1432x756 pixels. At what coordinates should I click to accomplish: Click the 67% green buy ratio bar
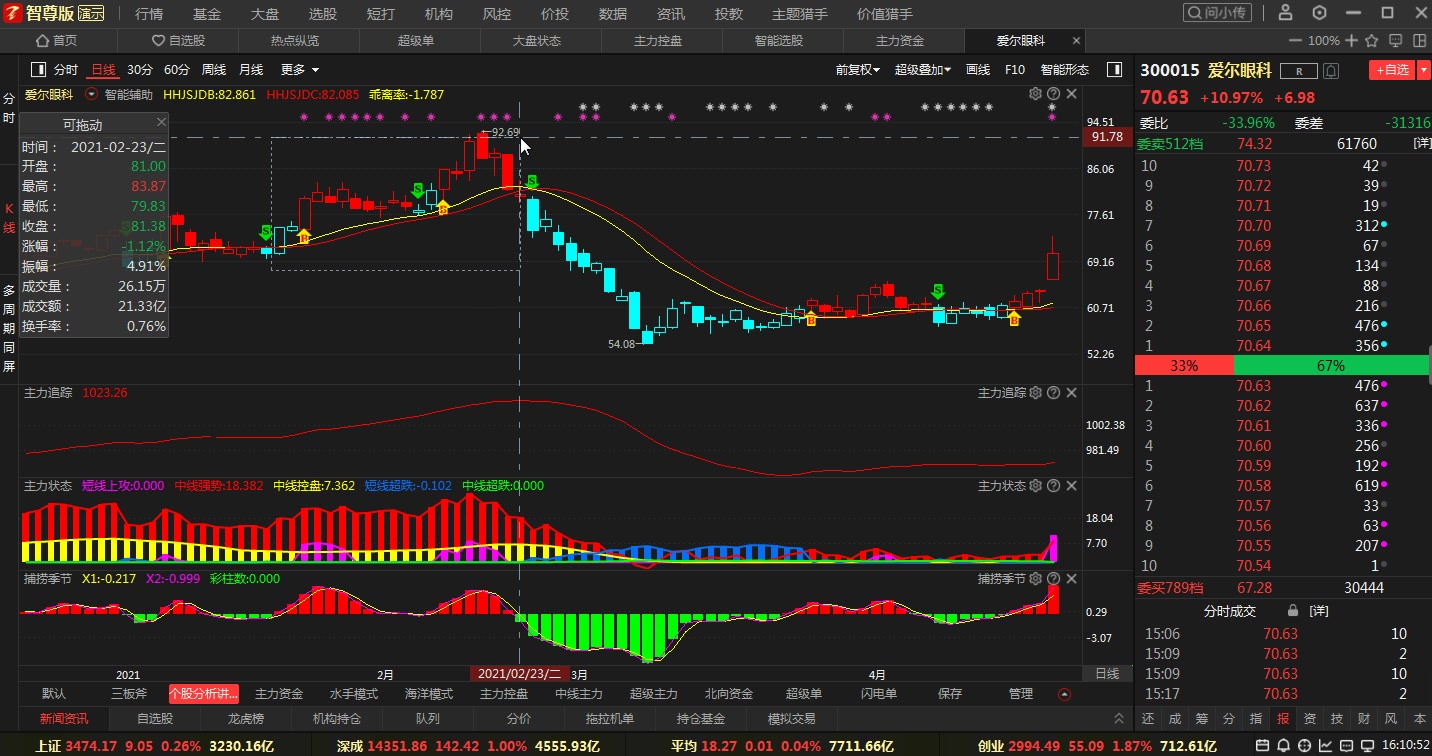coord(1331,366)
